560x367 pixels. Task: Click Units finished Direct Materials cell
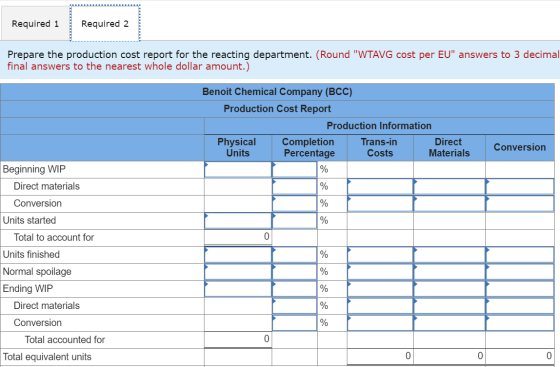[x=449, y=255]
